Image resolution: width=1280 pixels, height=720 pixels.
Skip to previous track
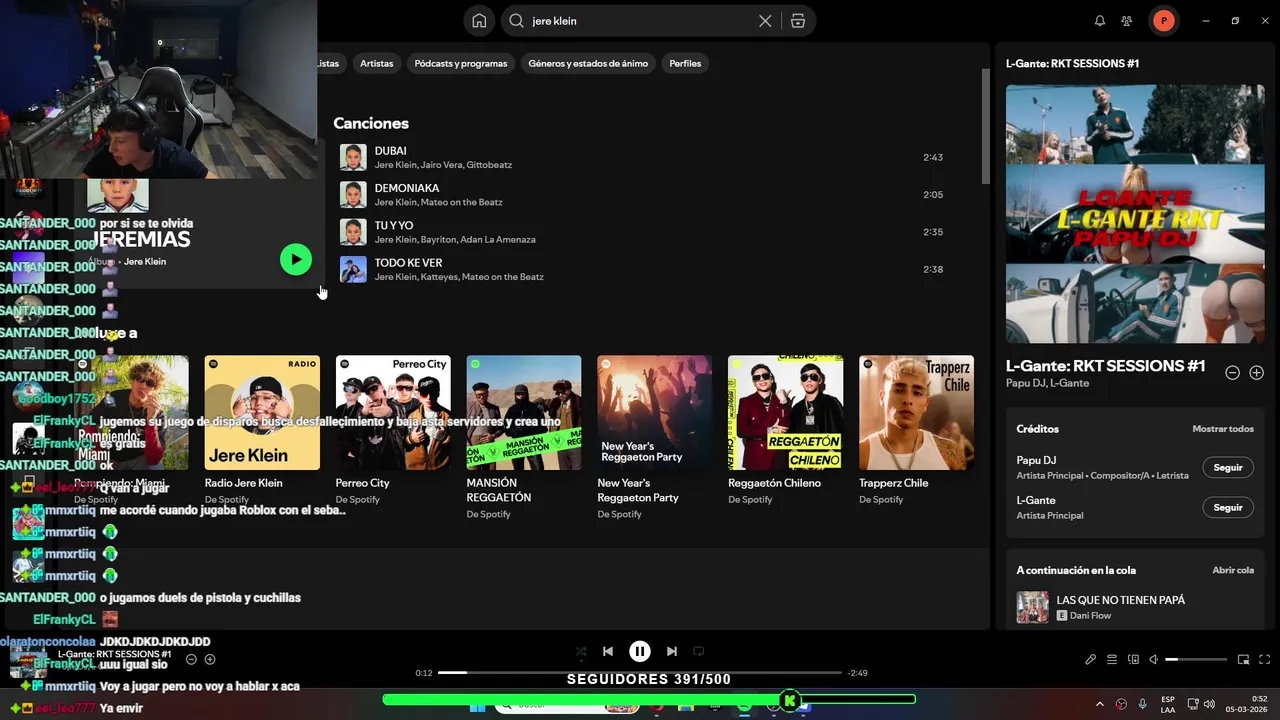click(608, 651)
